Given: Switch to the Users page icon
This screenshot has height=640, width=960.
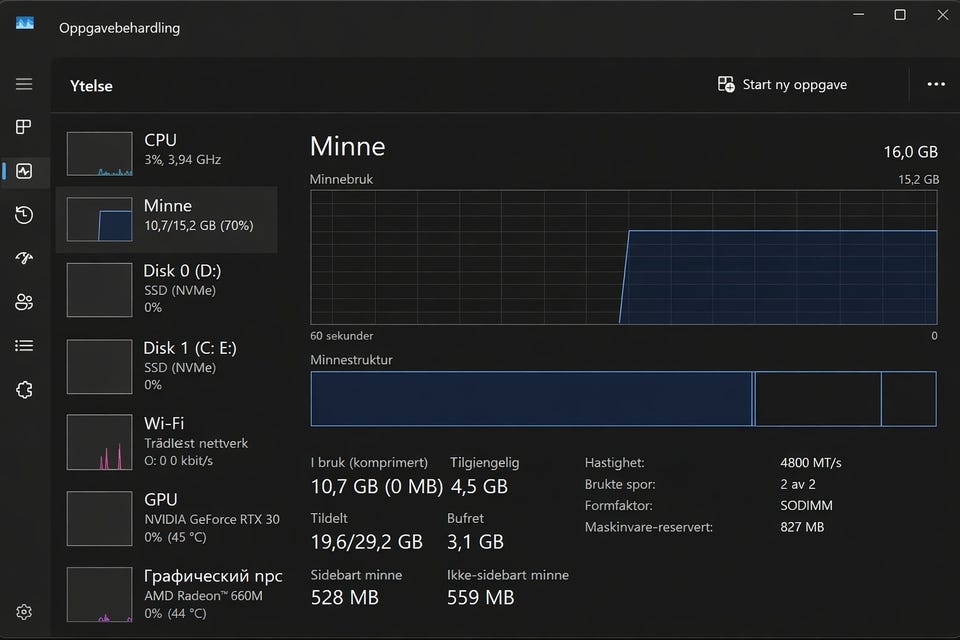Looking at the screenshot, I should (x=24, y=302).
